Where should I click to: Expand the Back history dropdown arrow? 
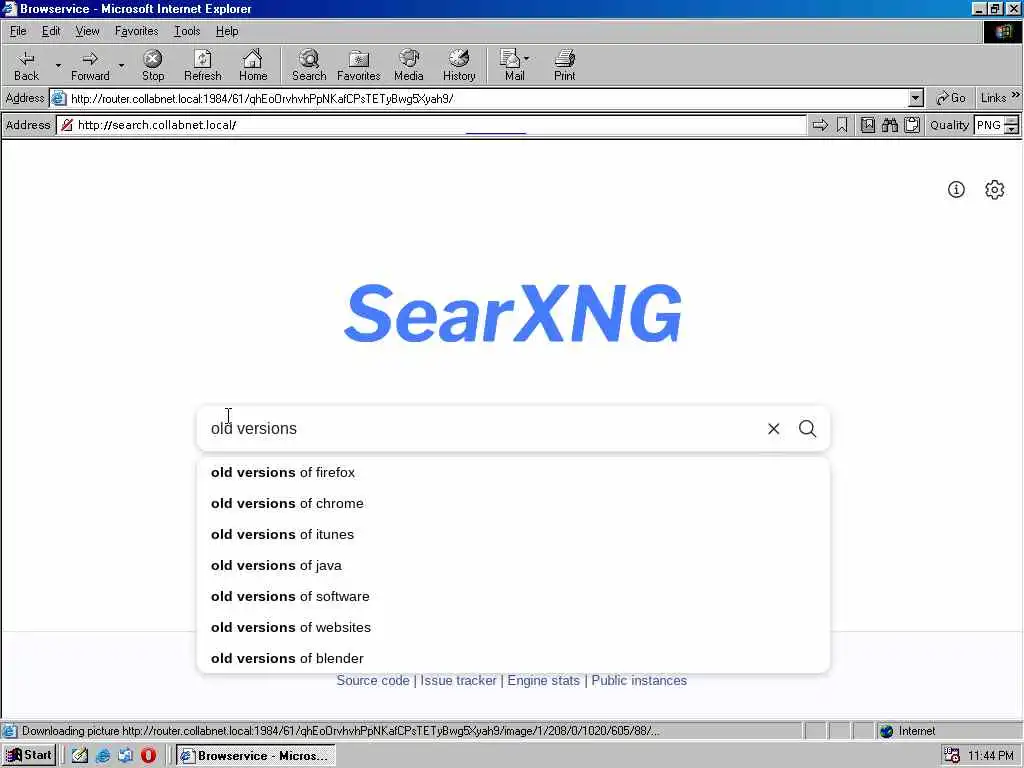pos(58,65)
